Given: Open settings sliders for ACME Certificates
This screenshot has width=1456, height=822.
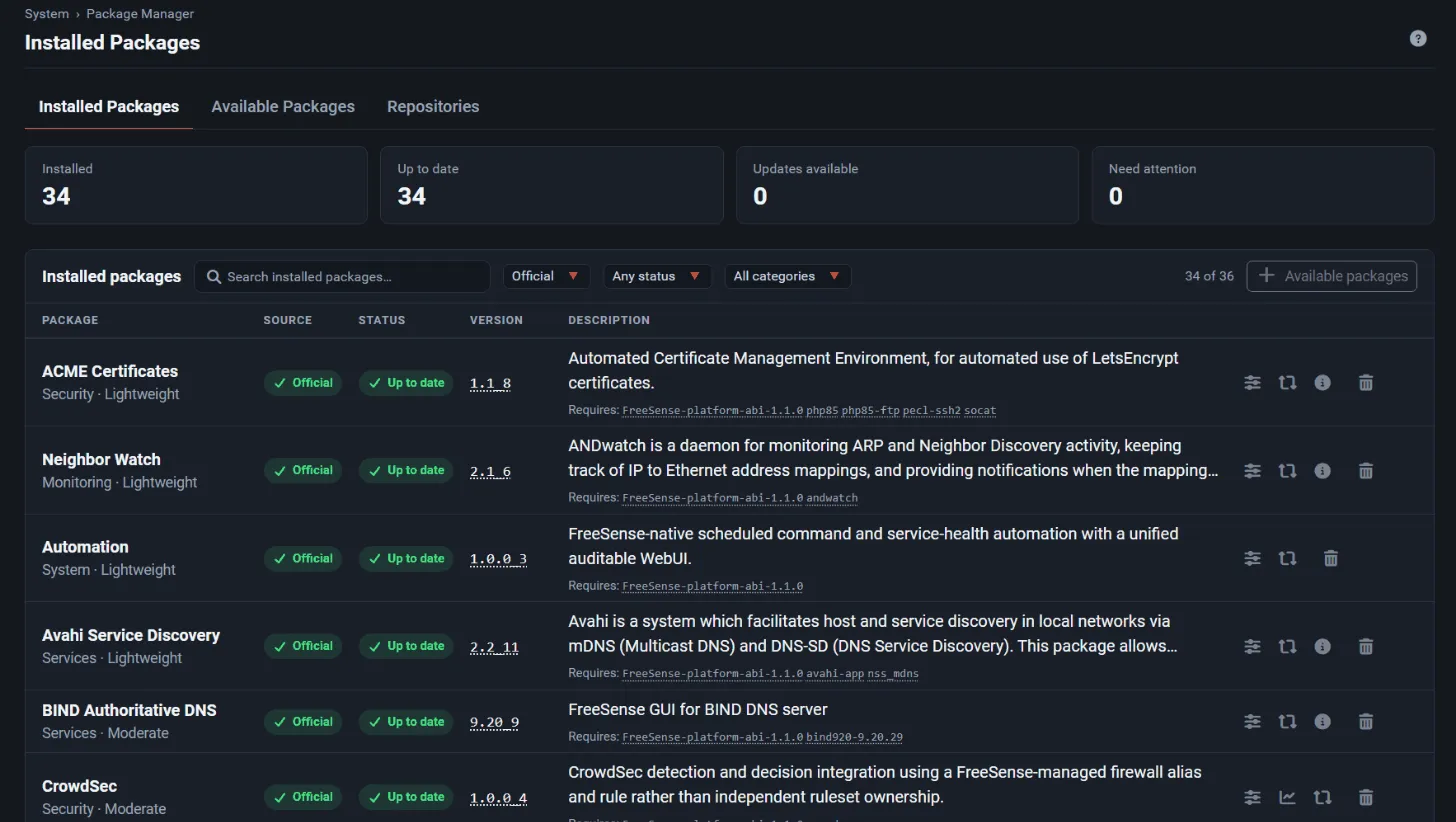Looking at the screenshot, I should pyautogui.click(x=1252, y=382).
